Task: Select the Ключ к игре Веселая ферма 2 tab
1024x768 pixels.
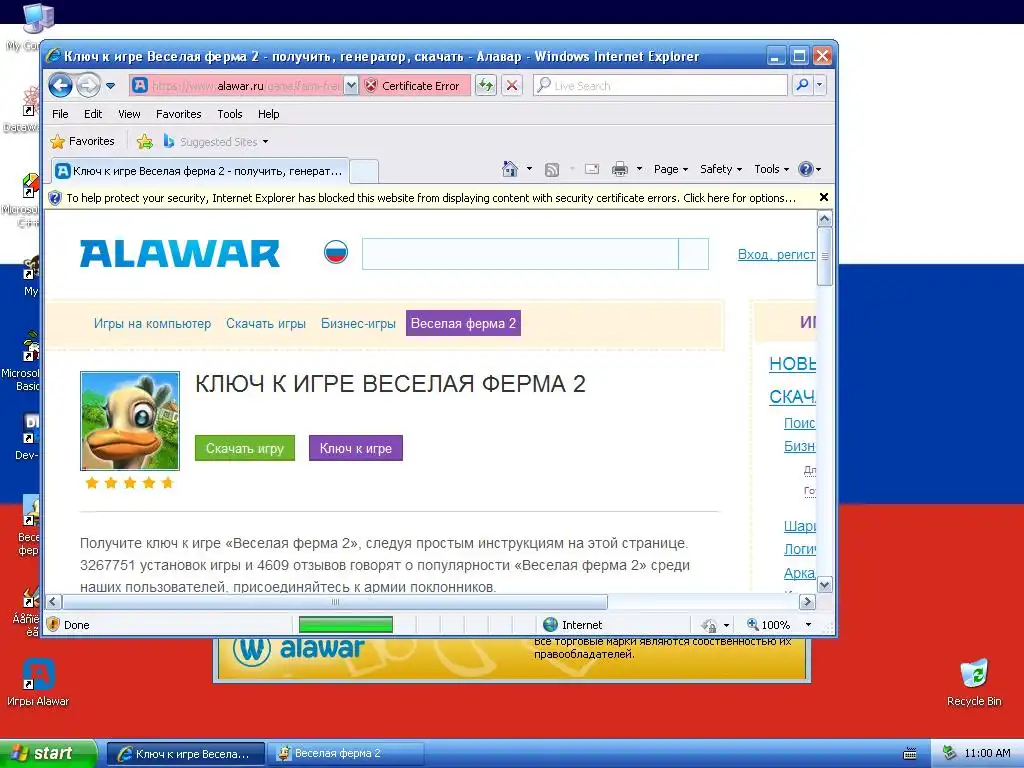Action: [199, 171]
